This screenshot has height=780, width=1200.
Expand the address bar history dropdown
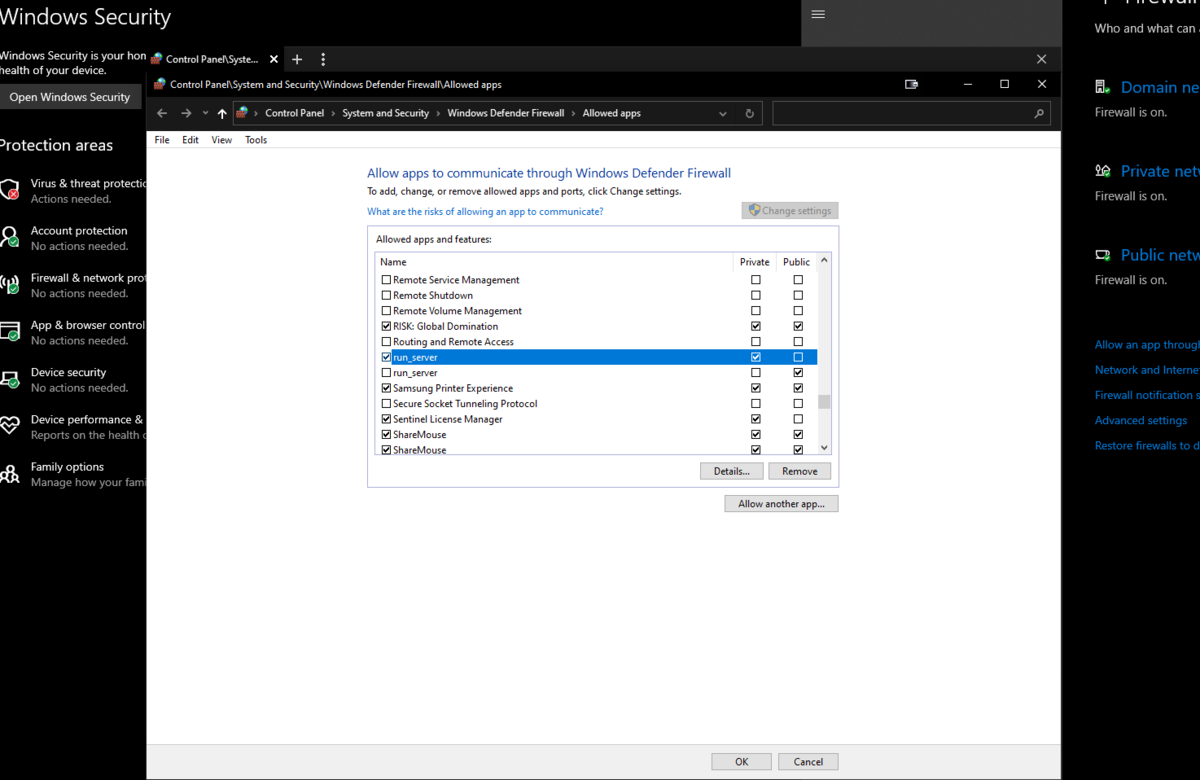point(725,113)
